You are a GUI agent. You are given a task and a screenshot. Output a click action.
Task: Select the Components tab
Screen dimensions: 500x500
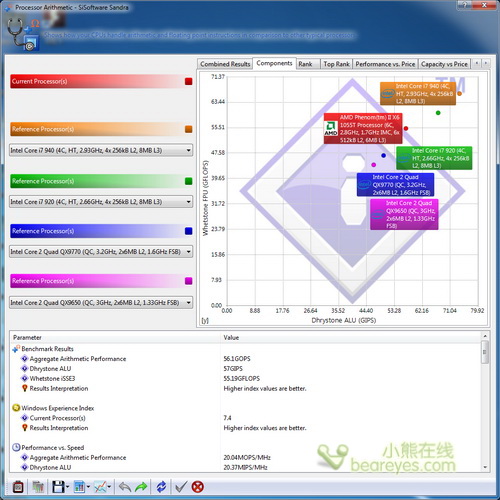point(274,63)
